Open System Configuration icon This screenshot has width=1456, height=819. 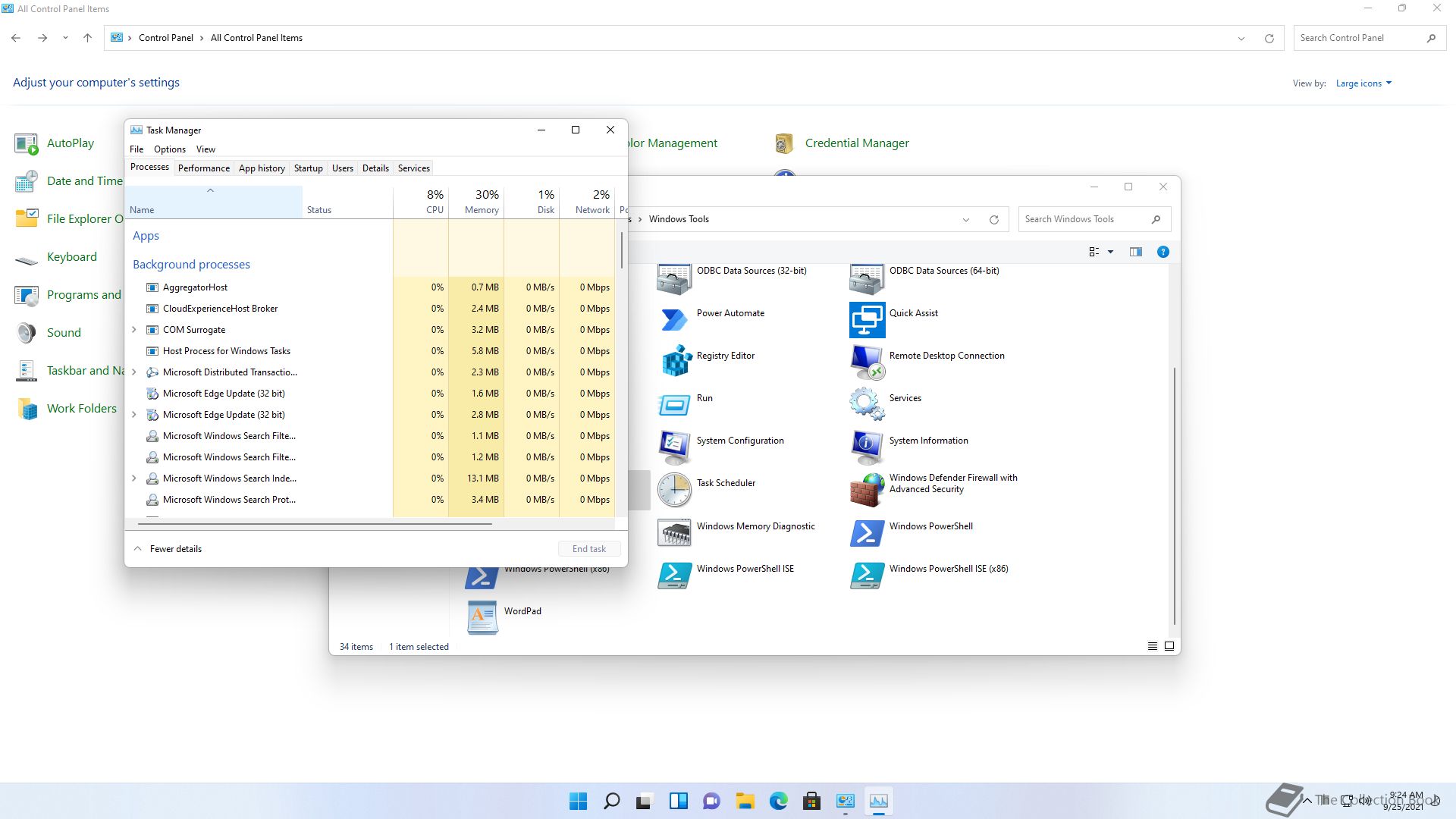(675, 447)
